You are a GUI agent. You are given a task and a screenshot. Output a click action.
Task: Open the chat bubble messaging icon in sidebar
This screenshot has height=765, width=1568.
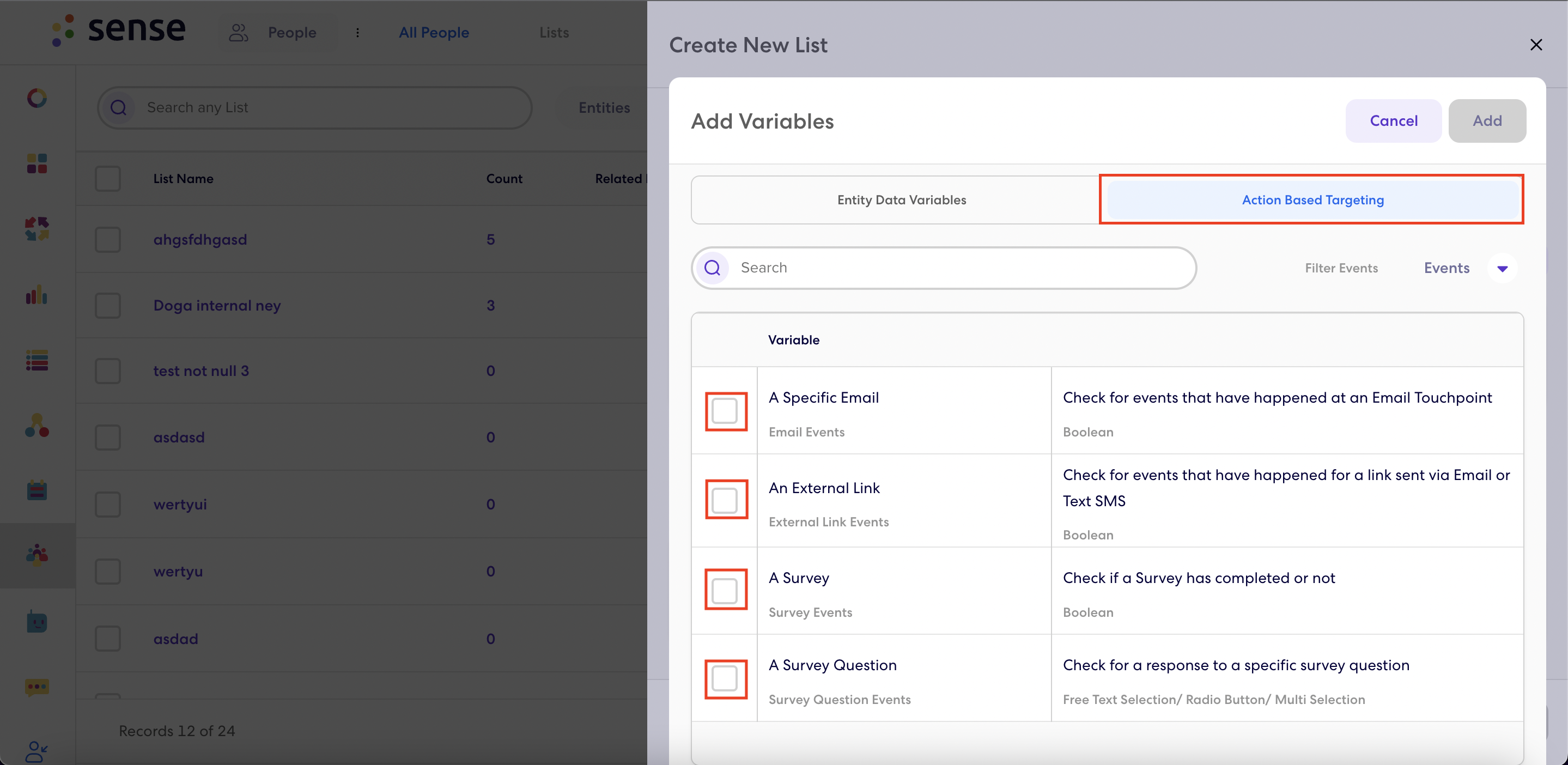(37, 688)
